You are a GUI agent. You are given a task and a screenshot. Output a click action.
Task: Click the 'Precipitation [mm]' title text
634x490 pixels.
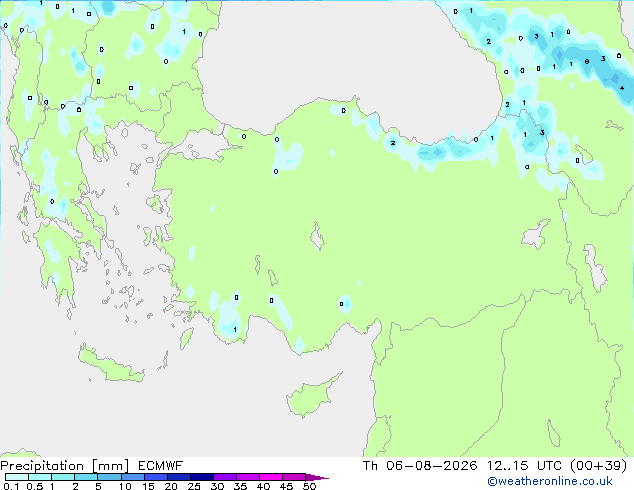click(65, 466)
